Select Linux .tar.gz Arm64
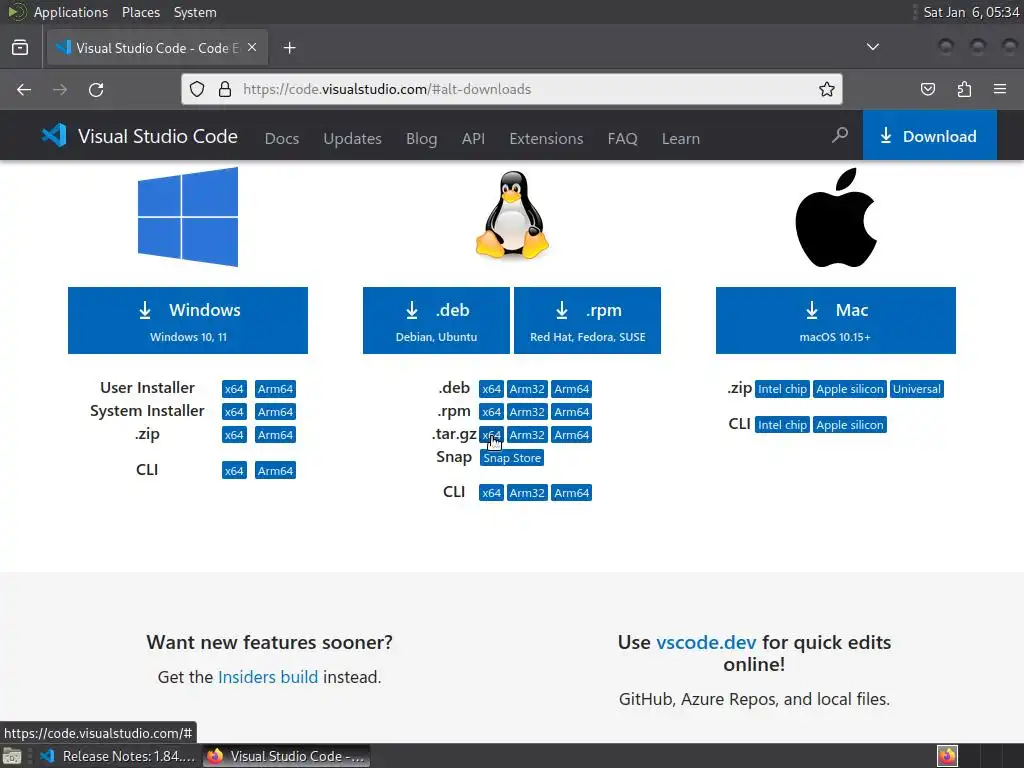 tap(571, 435)
